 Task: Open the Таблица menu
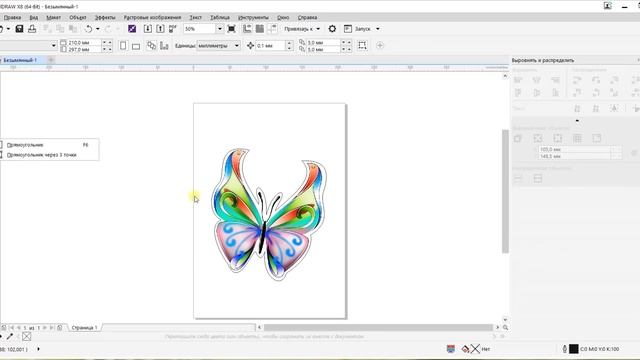pyautogui.click(x=220, y=18)
